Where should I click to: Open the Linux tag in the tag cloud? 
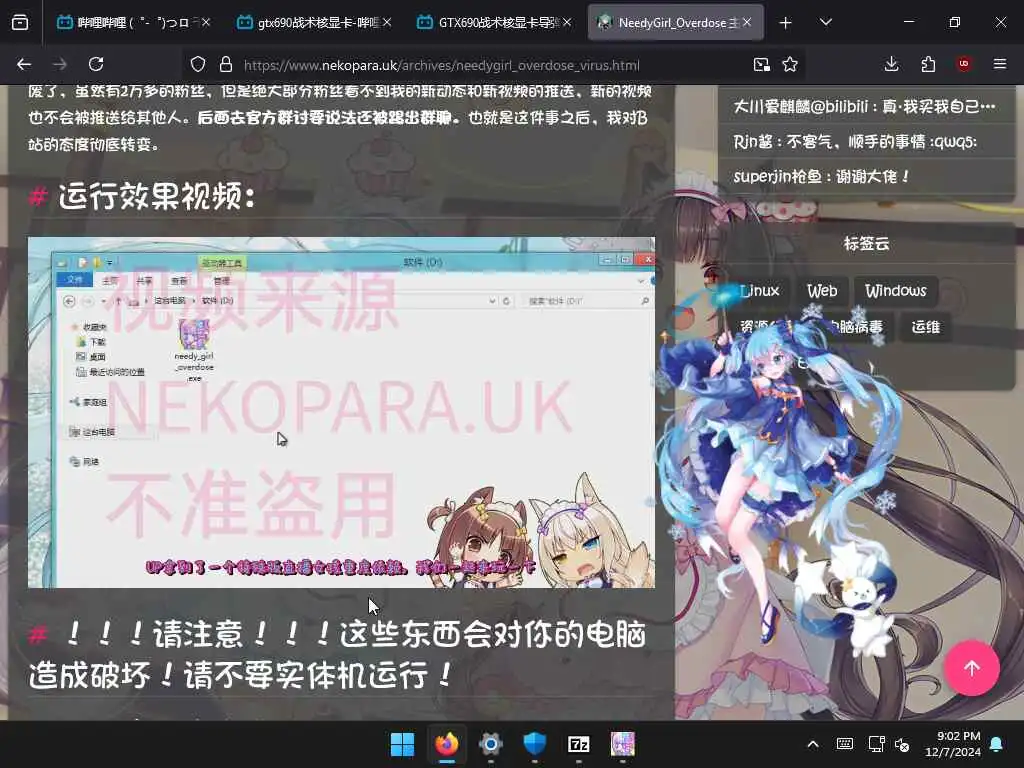(x=761, y=291)
